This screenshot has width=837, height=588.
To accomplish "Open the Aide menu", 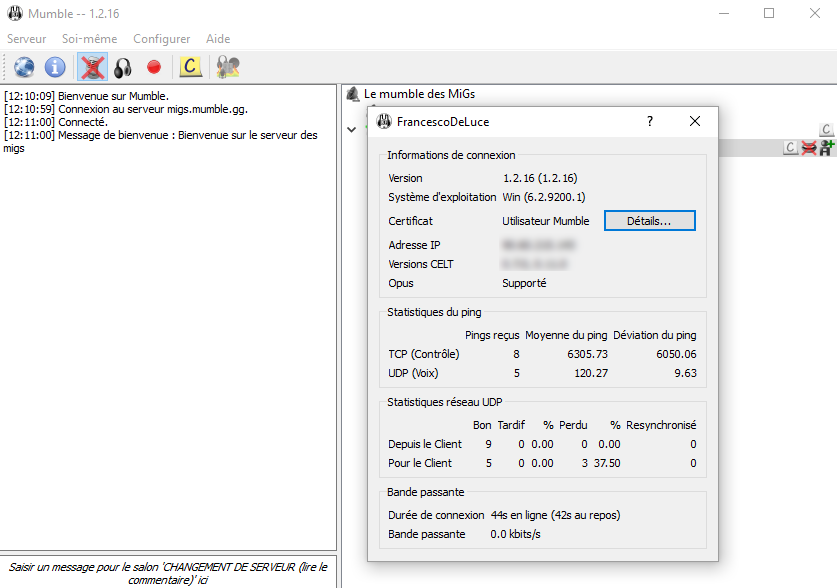I will [x=218, y=39].
